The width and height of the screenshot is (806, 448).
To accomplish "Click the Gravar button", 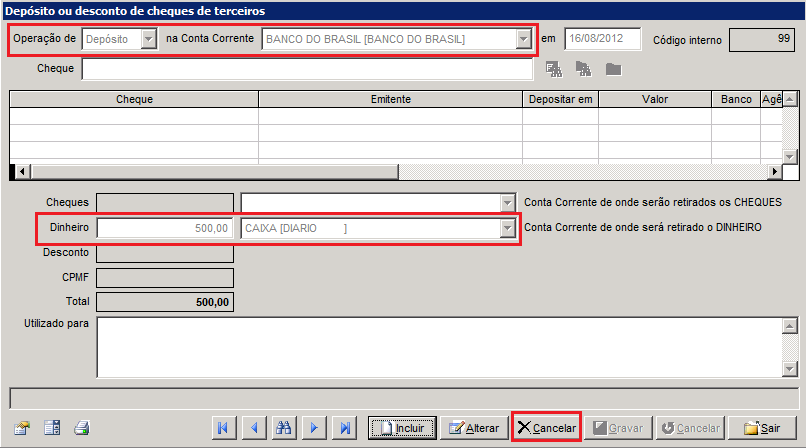I will click(x=618, y=427).
